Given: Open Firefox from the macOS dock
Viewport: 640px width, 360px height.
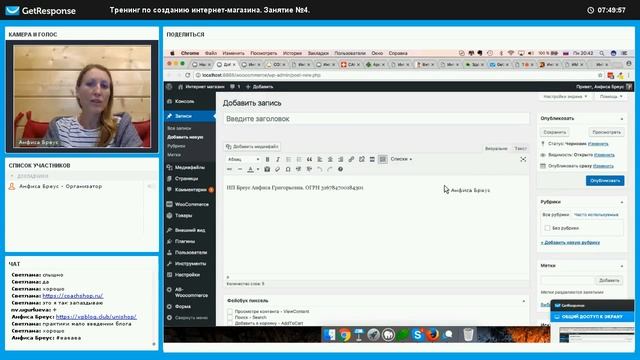Looking at the screenshot, I should point(432,335).
